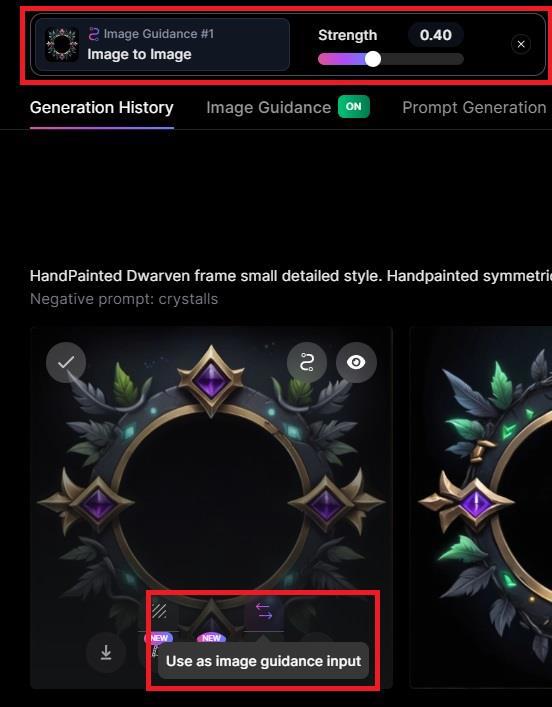Click the eye icon on the first image

coord(356,362)
